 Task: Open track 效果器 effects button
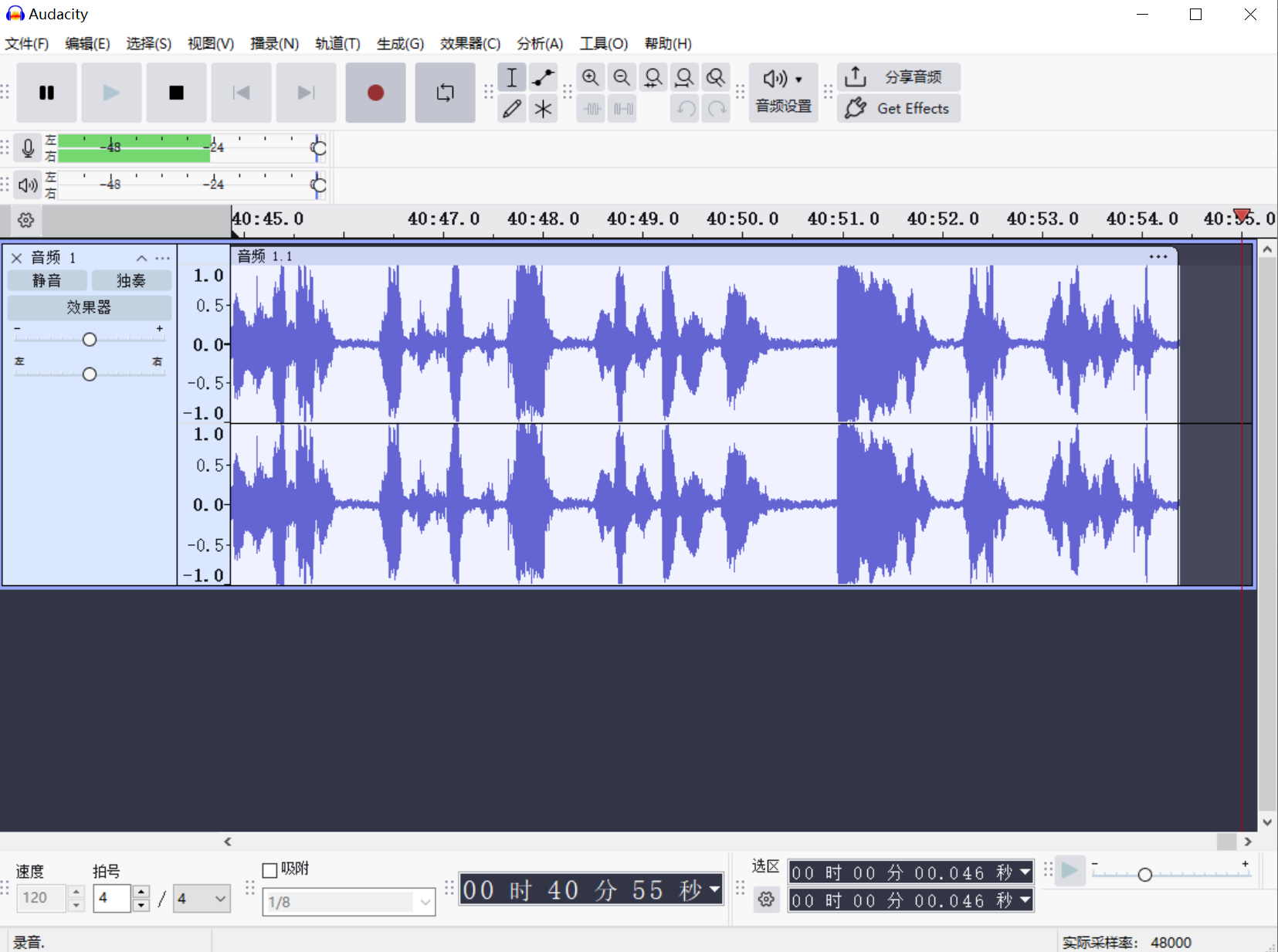(x=89, y=307)
